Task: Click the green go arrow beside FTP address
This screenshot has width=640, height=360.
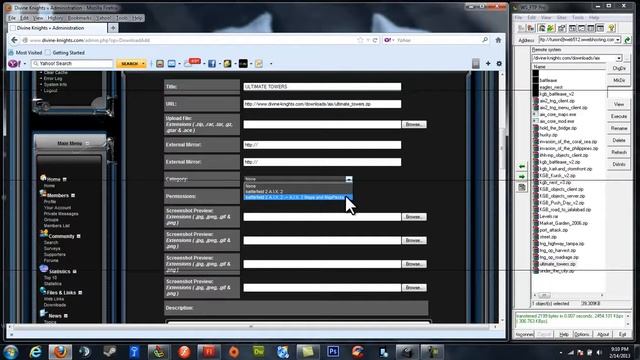Action: [627, 40]
